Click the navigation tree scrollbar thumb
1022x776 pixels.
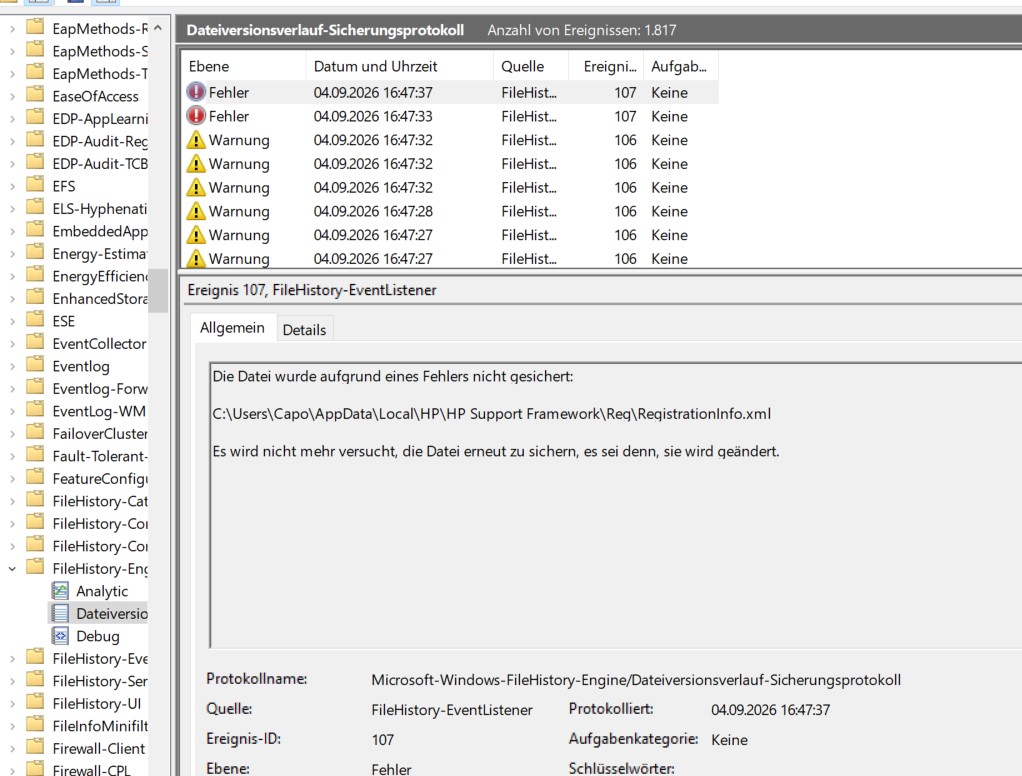pyautogui.click(x=158, y=291)
